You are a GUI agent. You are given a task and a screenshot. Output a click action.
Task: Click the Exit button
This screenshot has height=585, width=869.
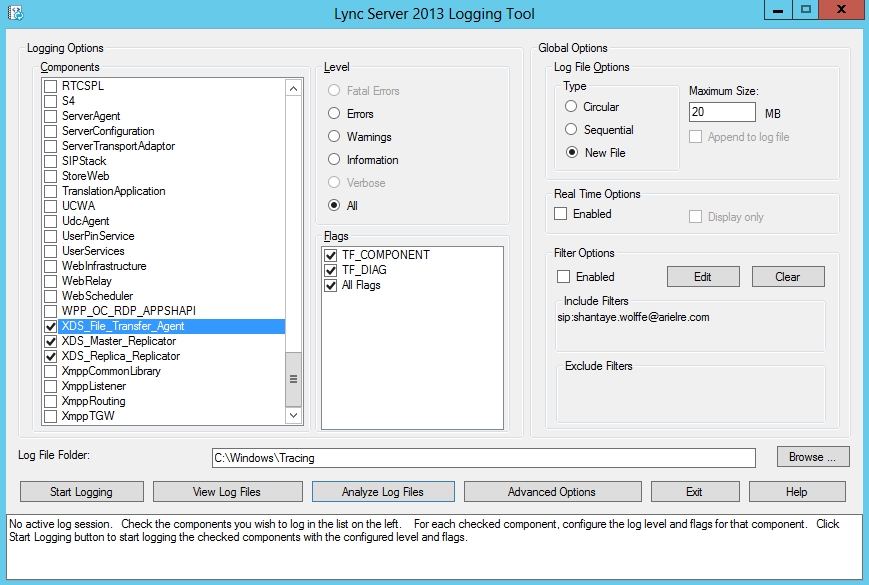click(x=694, y=491)
